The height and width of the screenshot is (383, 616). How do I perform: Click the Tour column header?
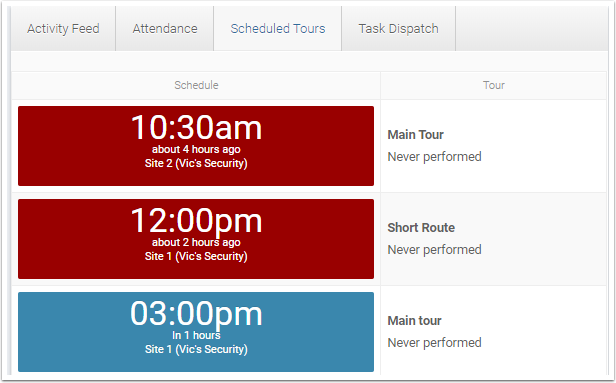point(494,85)
